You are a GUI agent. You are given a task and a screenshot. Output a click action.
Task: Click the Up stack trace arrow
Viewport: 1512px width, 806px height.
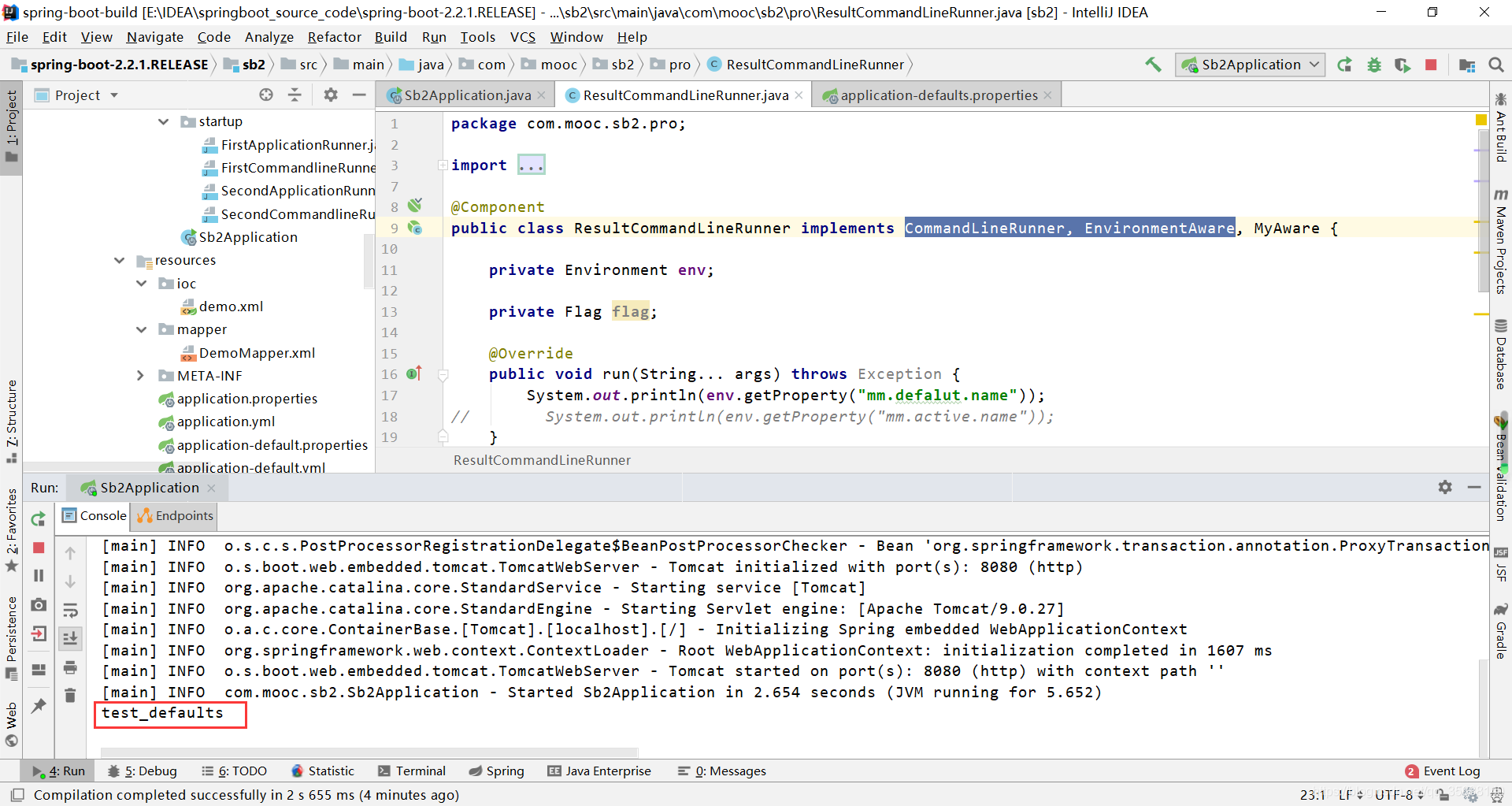point(70,553)
